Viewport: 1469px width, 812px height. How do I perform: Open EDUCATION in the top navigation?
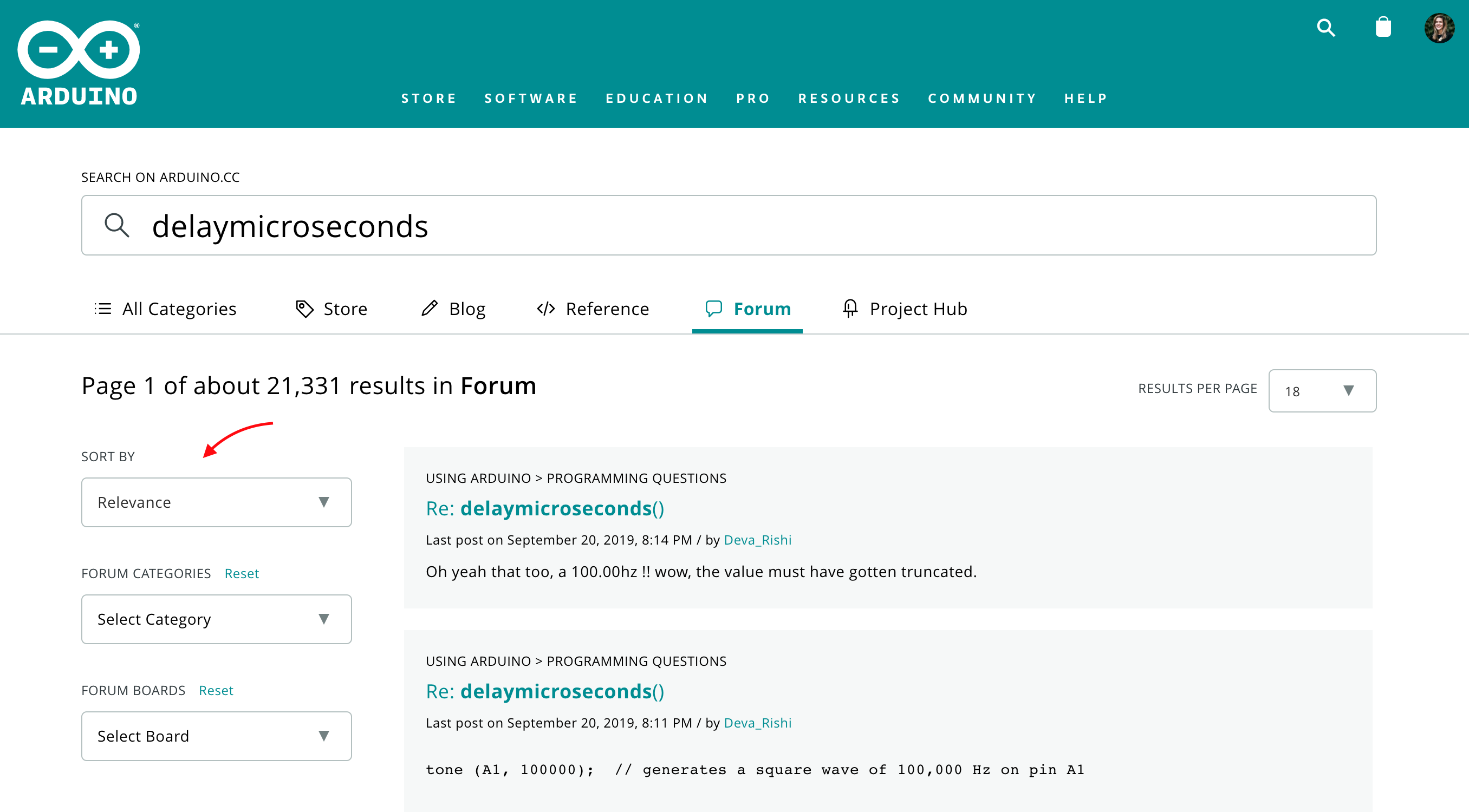point(657,99)
